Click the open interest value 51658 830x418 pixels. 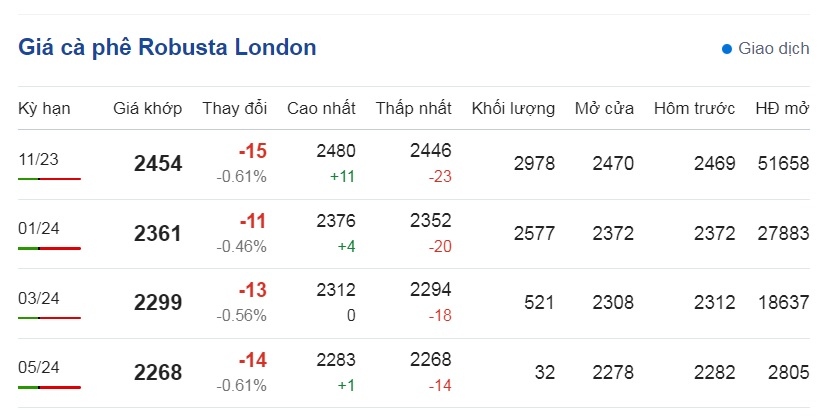(x=783, y=163)
